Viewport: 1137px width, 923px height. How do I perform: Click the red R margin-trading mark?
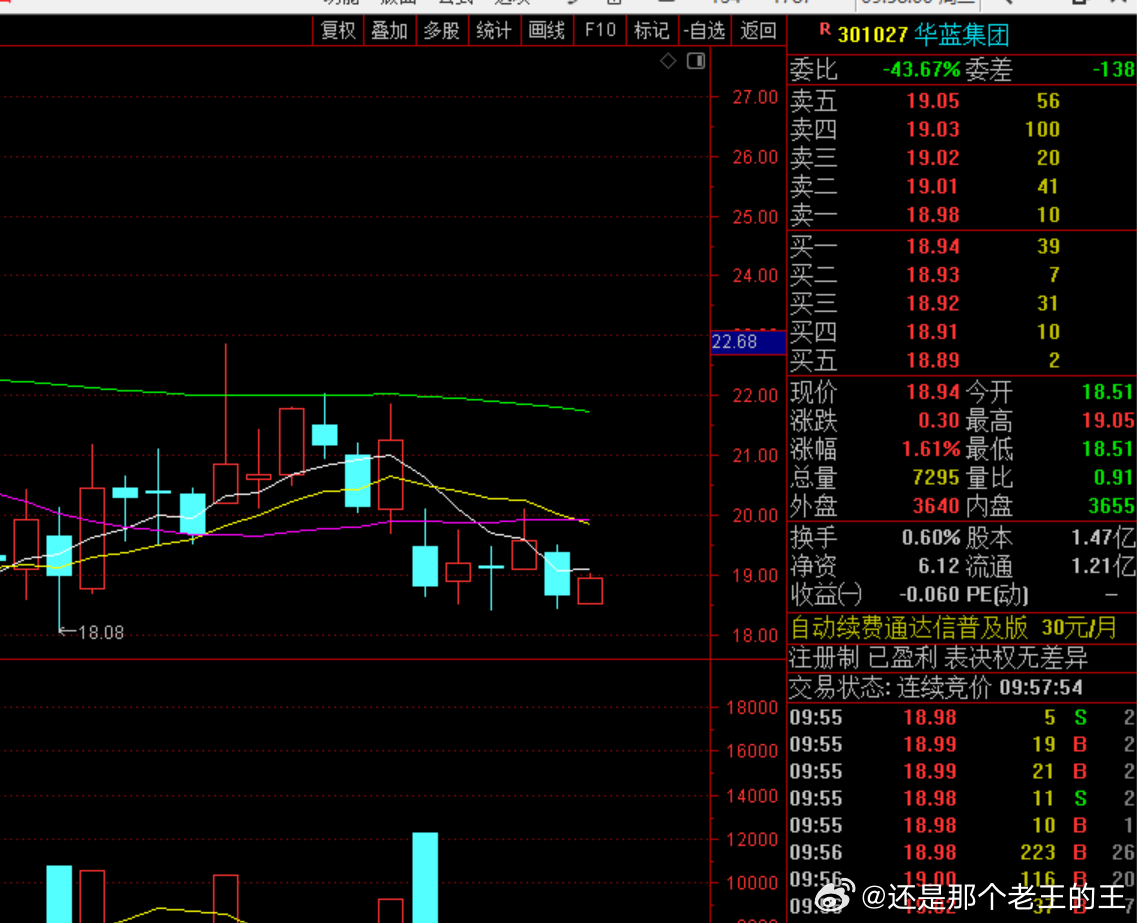click(x=824, y=29)
